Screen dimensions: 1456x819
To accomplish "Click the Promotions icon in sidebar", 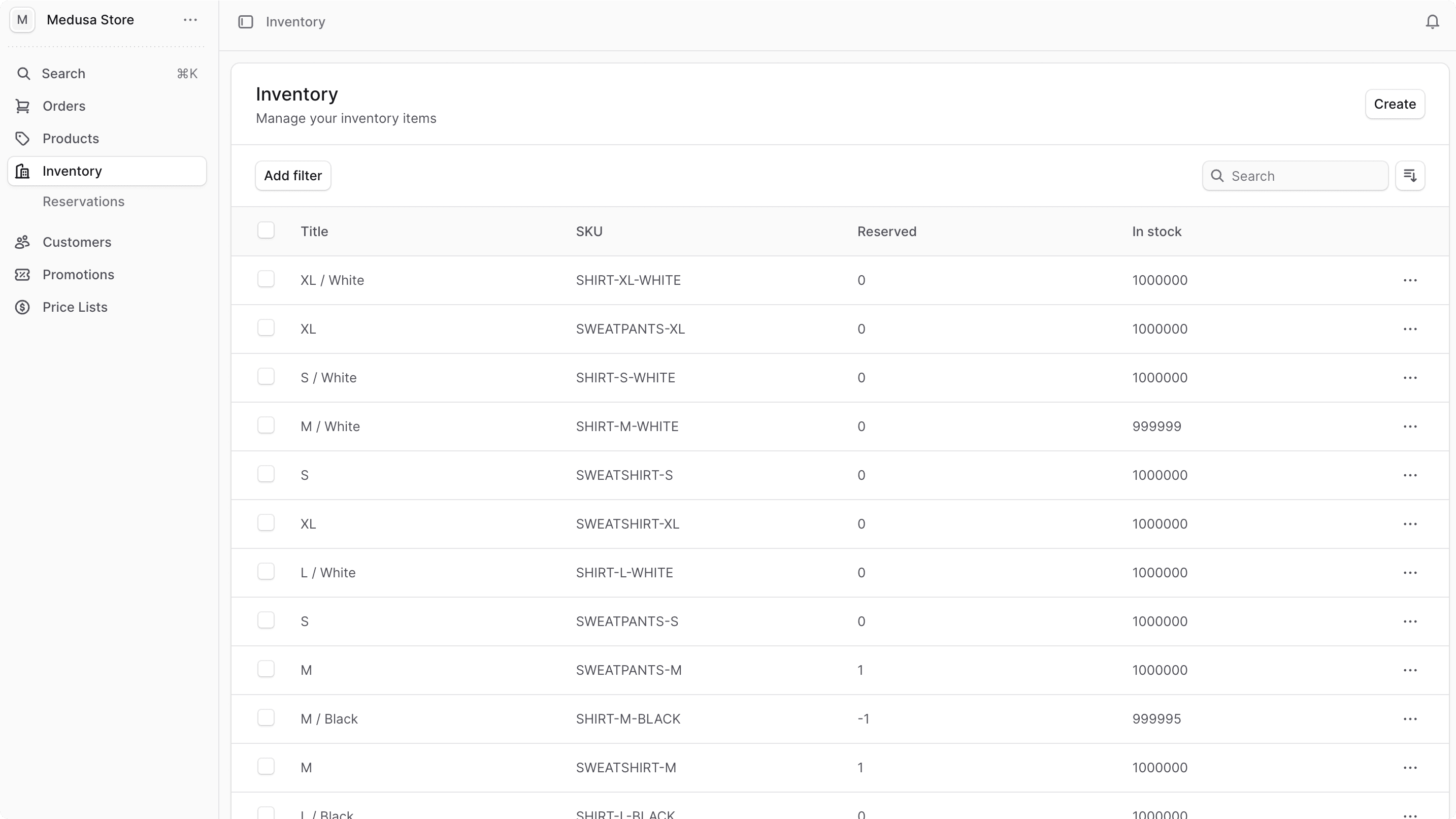I will 23,275.
